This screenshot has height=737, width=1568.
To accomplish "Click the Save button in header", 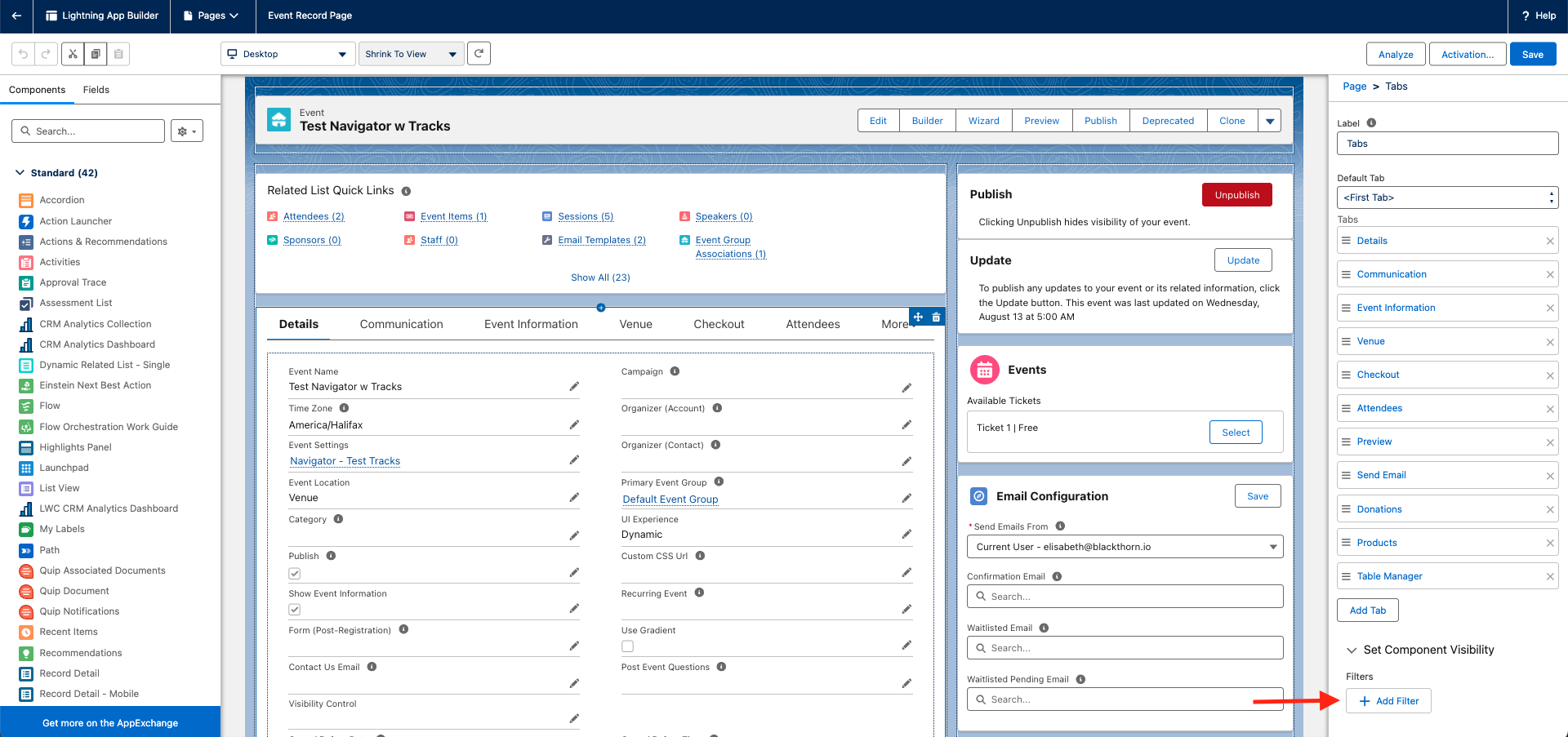I will click(1533, 55).
